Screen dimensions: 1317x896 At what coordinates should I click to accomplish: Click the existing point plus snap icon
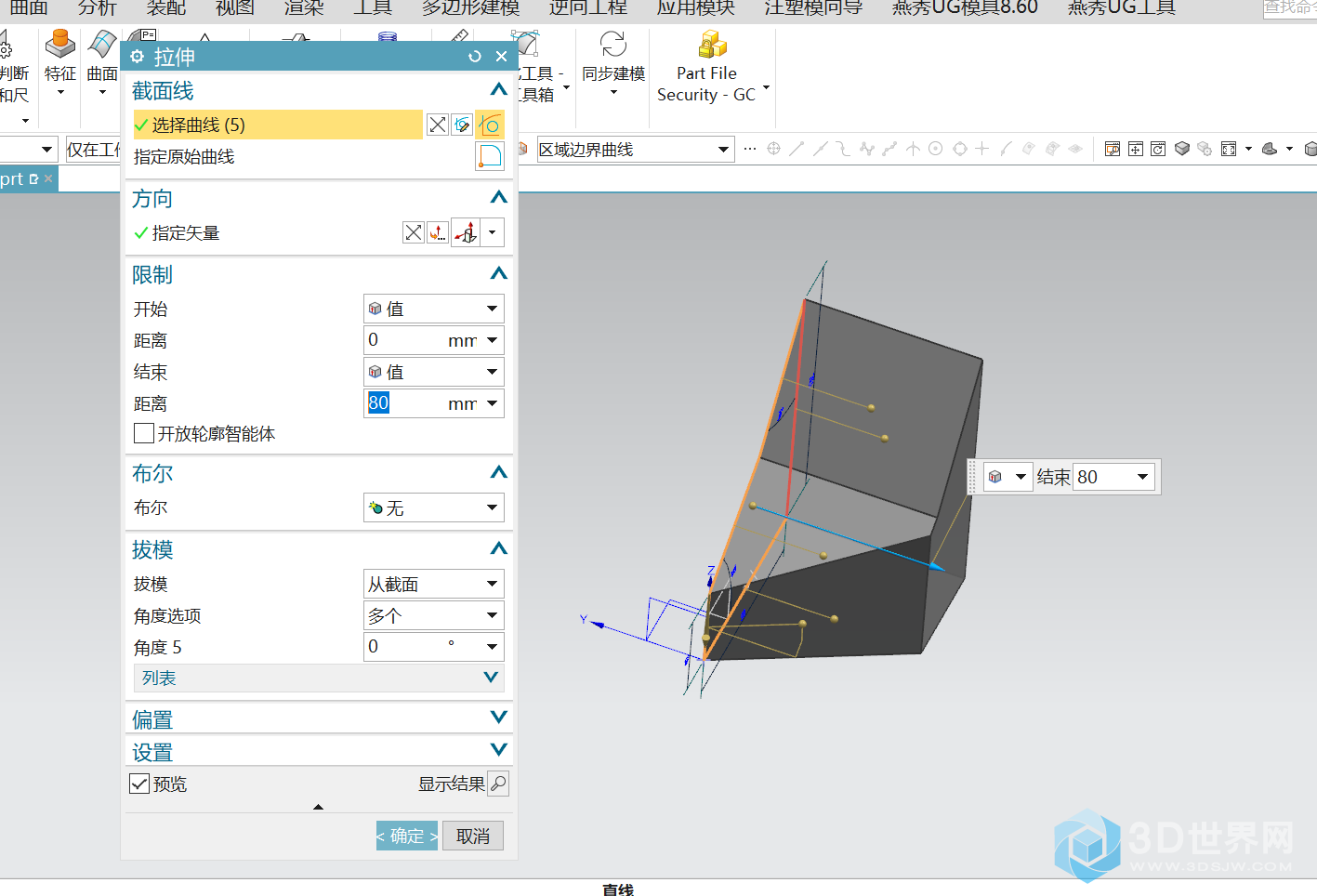point(982,149)
